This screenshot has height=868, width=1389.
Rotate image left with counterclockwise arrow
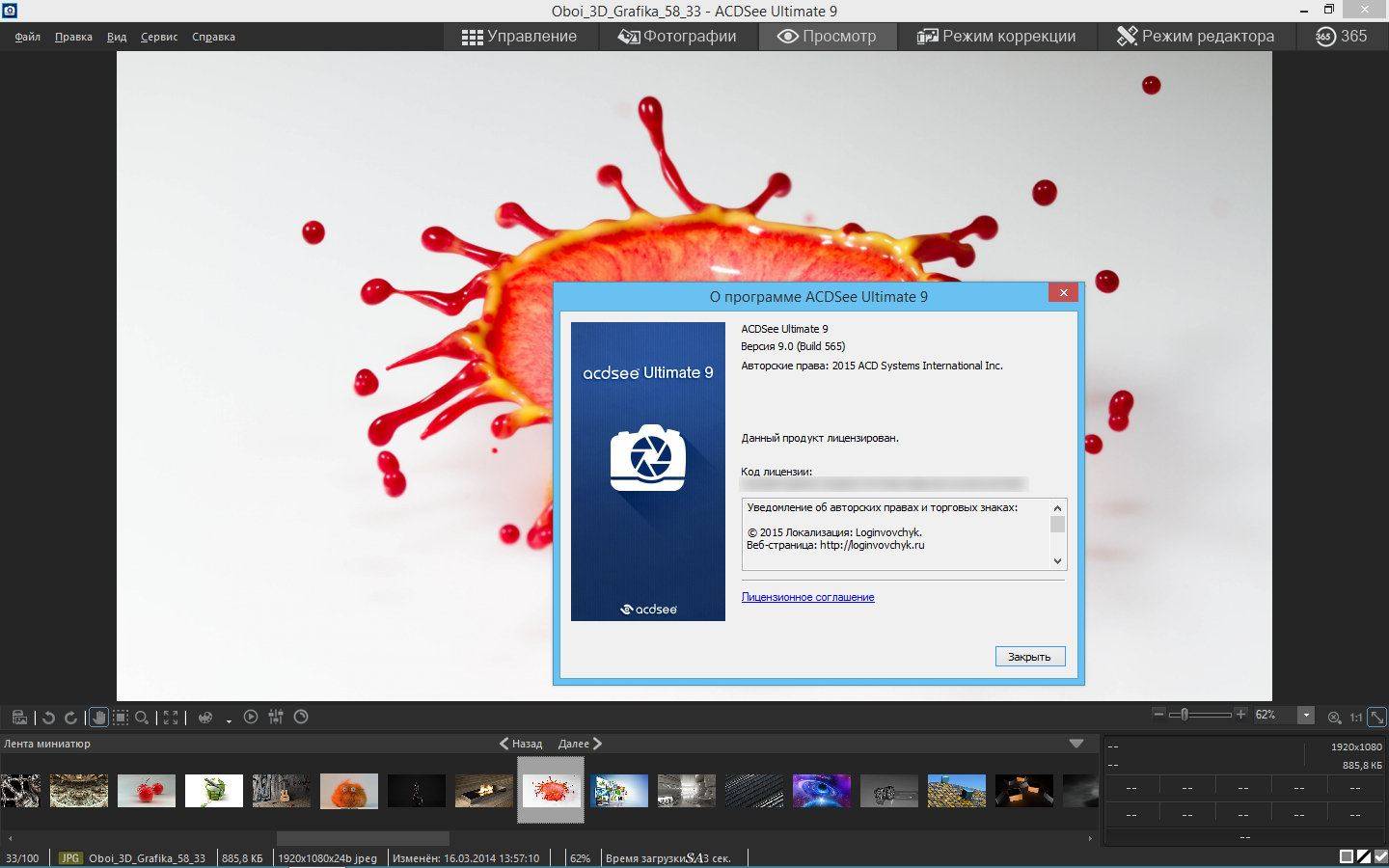click(x=48, y=718)
